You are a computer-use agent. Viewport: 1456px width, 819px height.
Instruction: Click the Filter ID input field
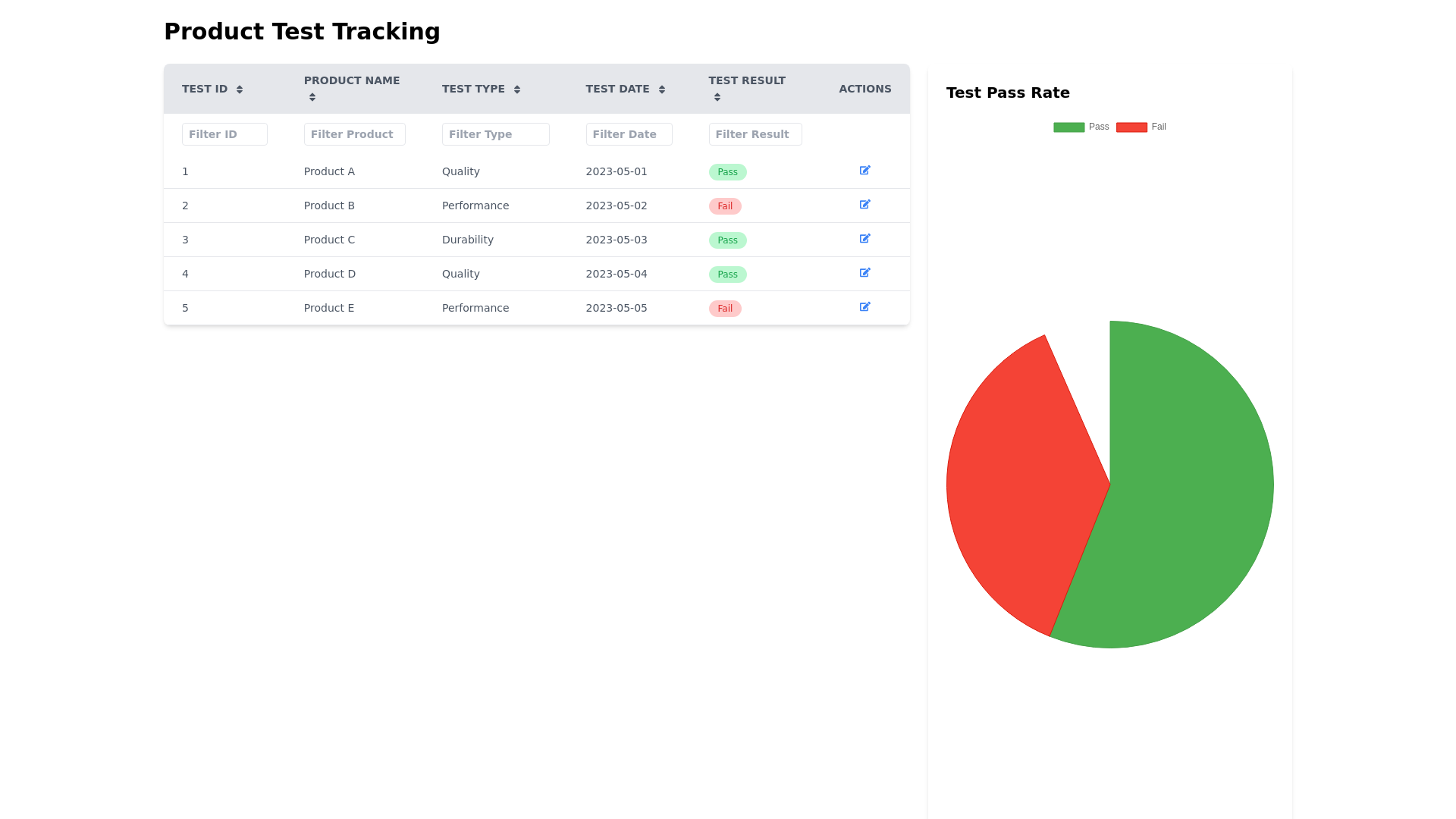coord(224,134)
